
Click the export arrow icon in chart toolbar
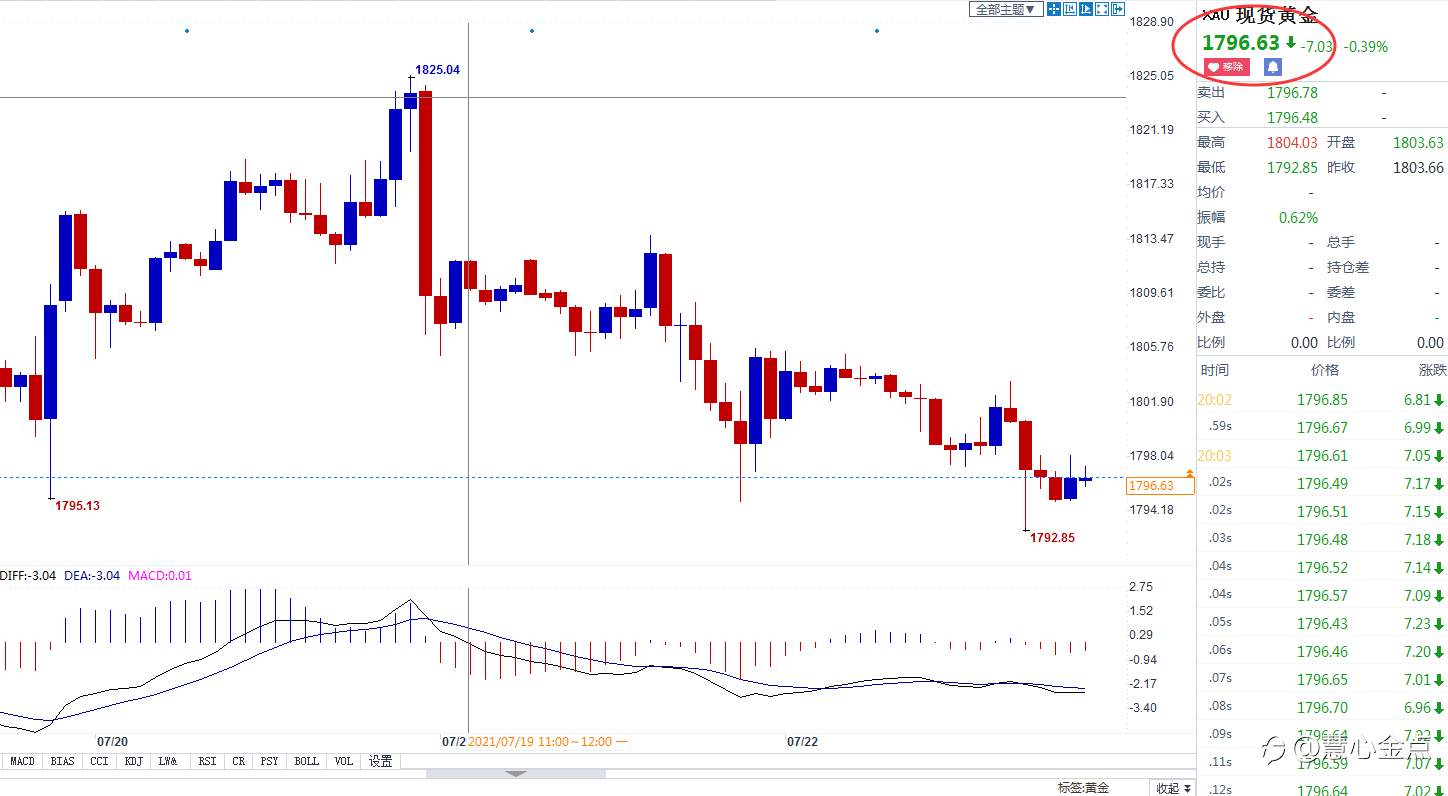pyautogui.click(x=1117, y=9)
